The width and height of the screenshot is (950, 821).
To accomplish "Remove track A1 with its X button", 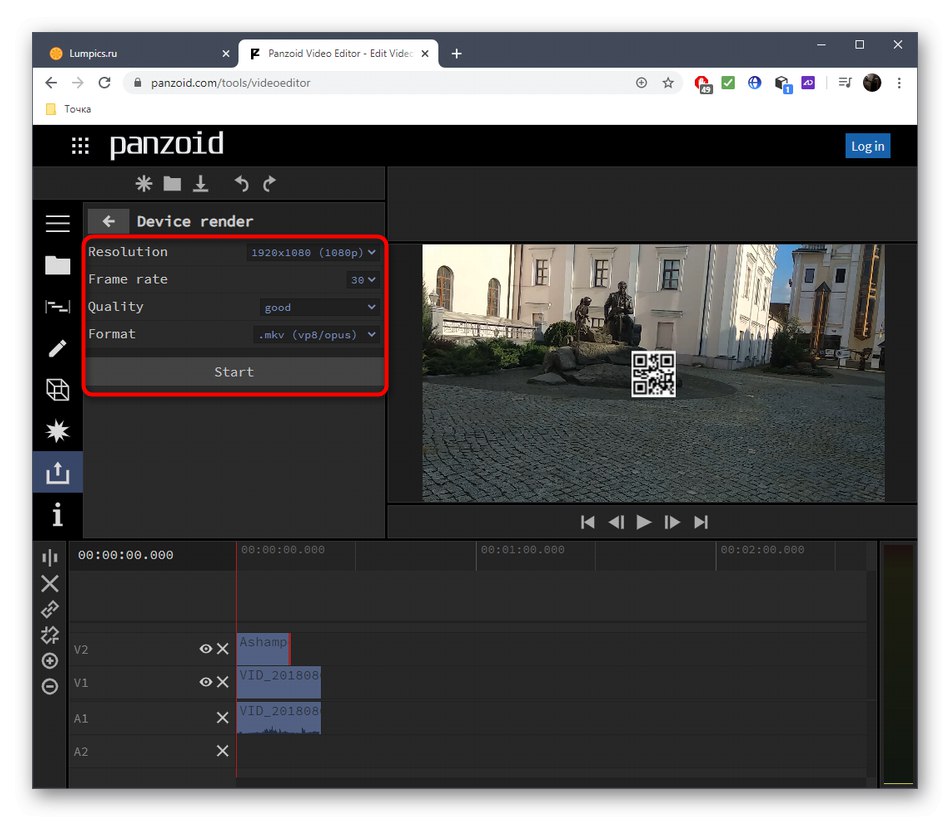I will pos(222,717).
